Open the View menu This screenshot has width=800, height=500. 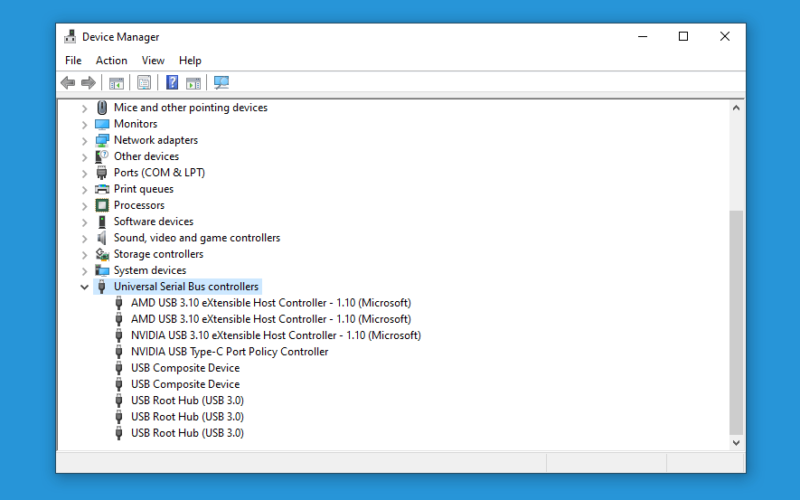(153, 60)
